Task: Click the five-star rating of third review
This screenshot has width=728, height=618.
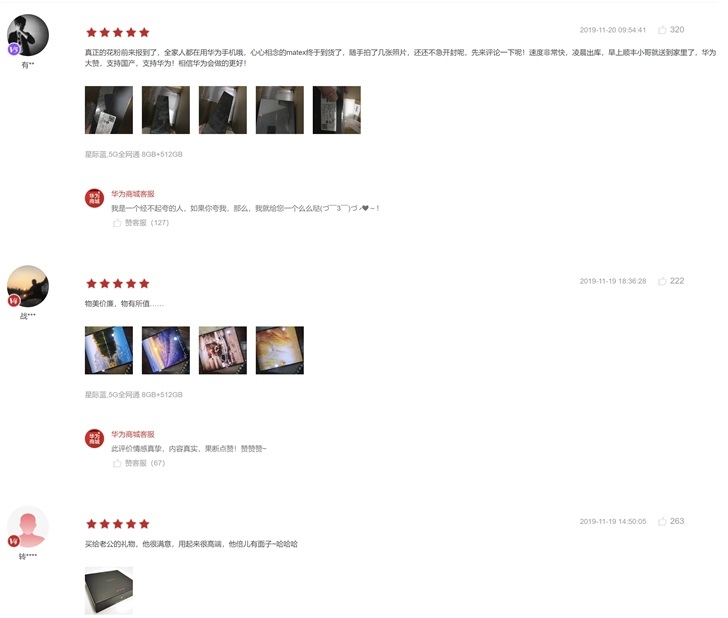Action: point(118,525)
